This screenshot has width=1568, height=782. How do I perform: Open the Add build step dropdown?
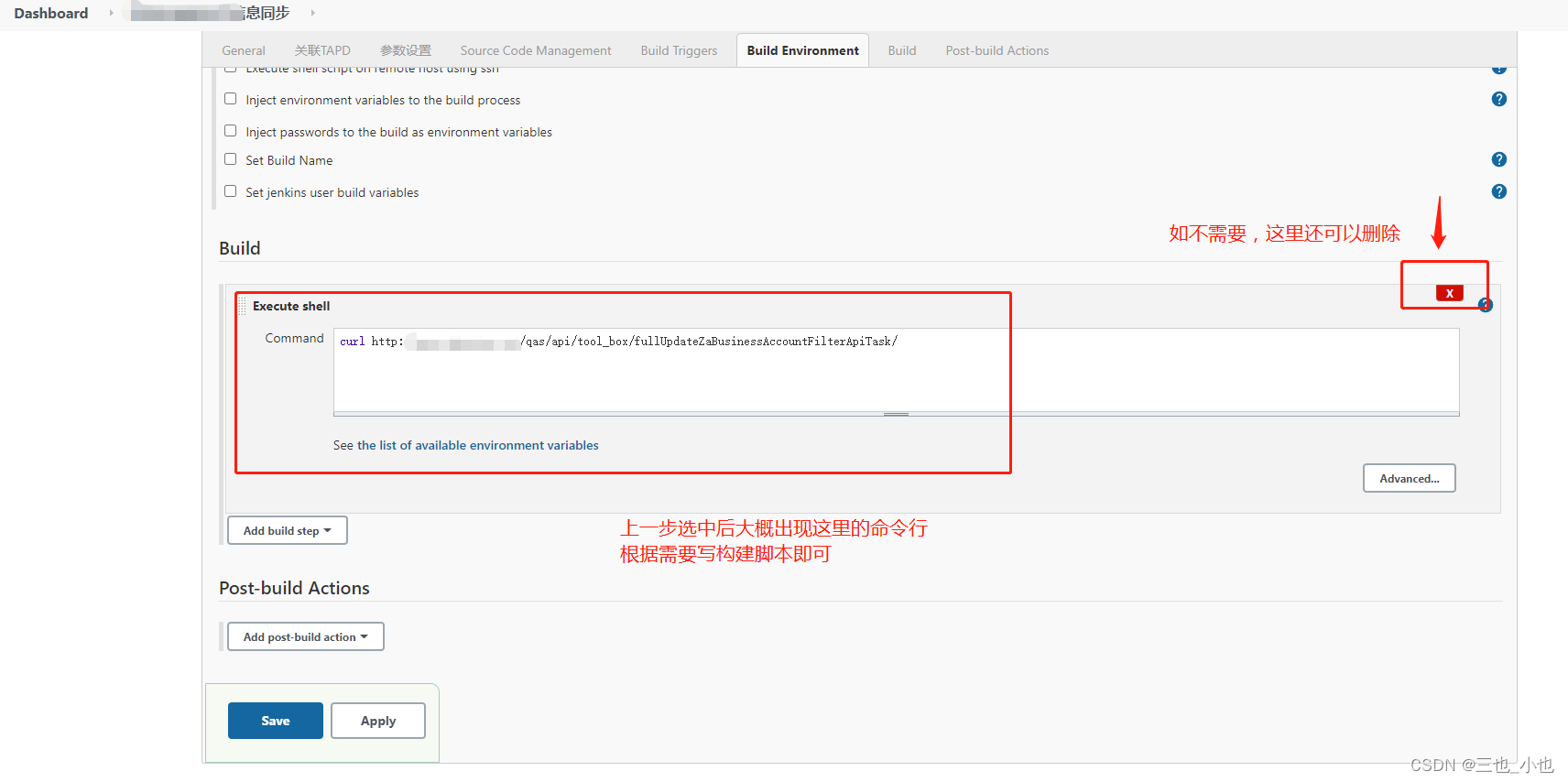click(x=288, y=530)
